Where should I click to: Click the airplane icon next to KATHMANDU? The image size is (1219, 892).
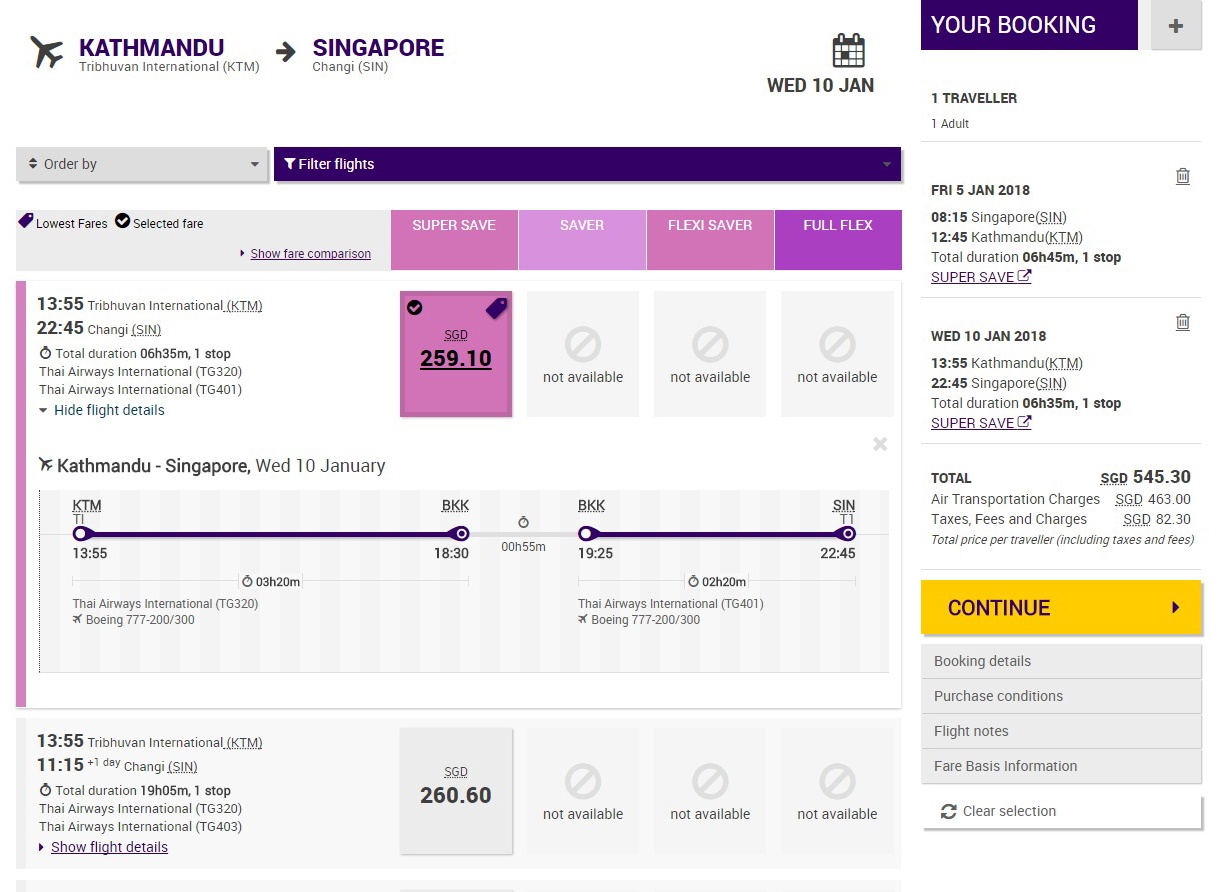47,51
